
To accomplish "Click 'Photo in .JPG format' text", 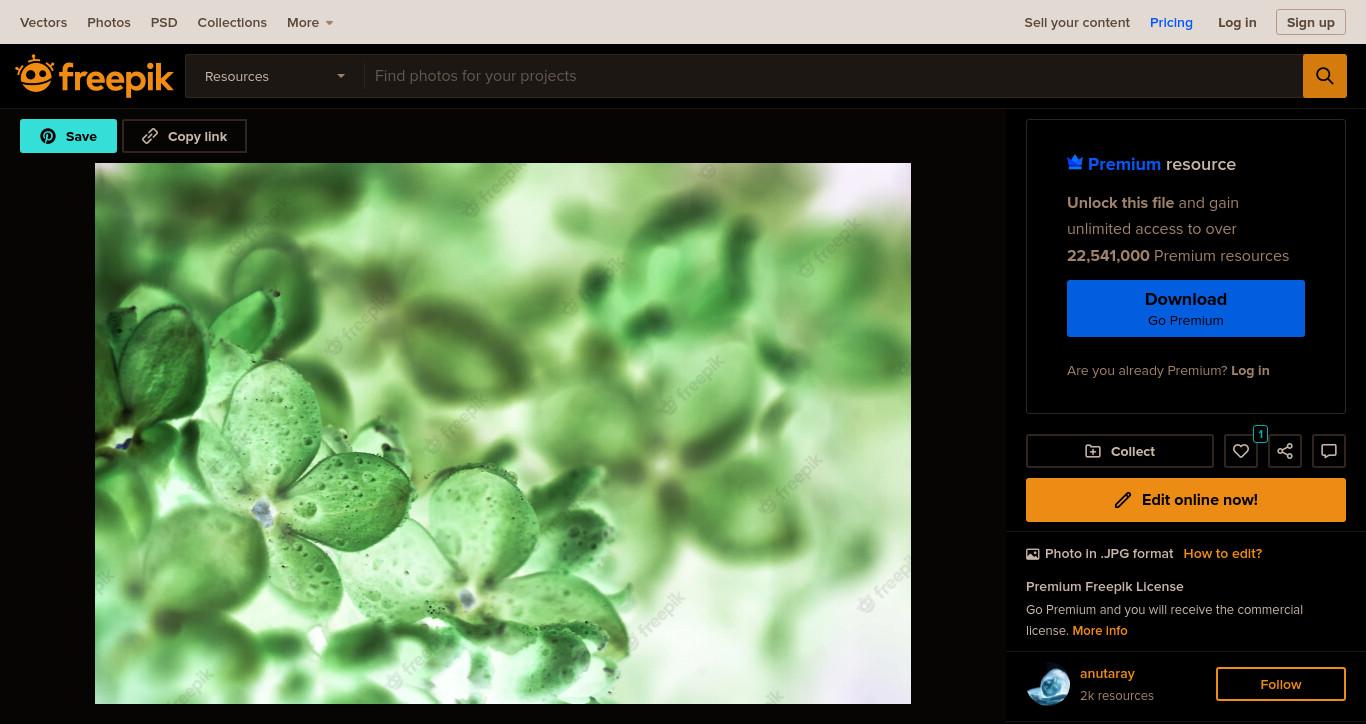I will 1109,553.
